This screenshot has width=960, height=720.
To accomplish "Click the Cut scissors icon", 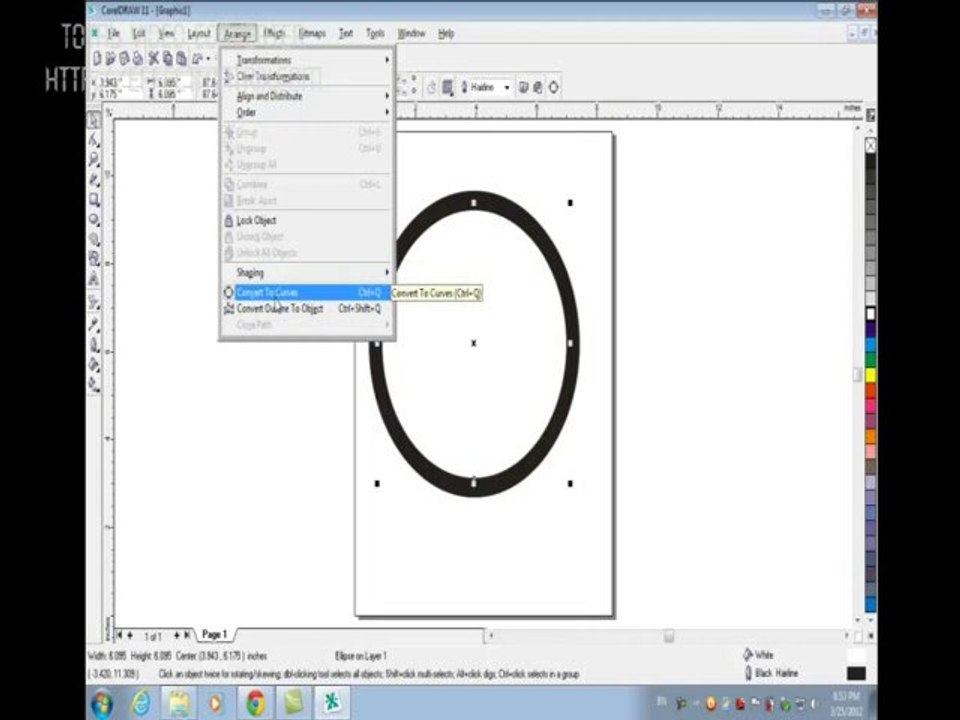I will [x=153, y=58].
